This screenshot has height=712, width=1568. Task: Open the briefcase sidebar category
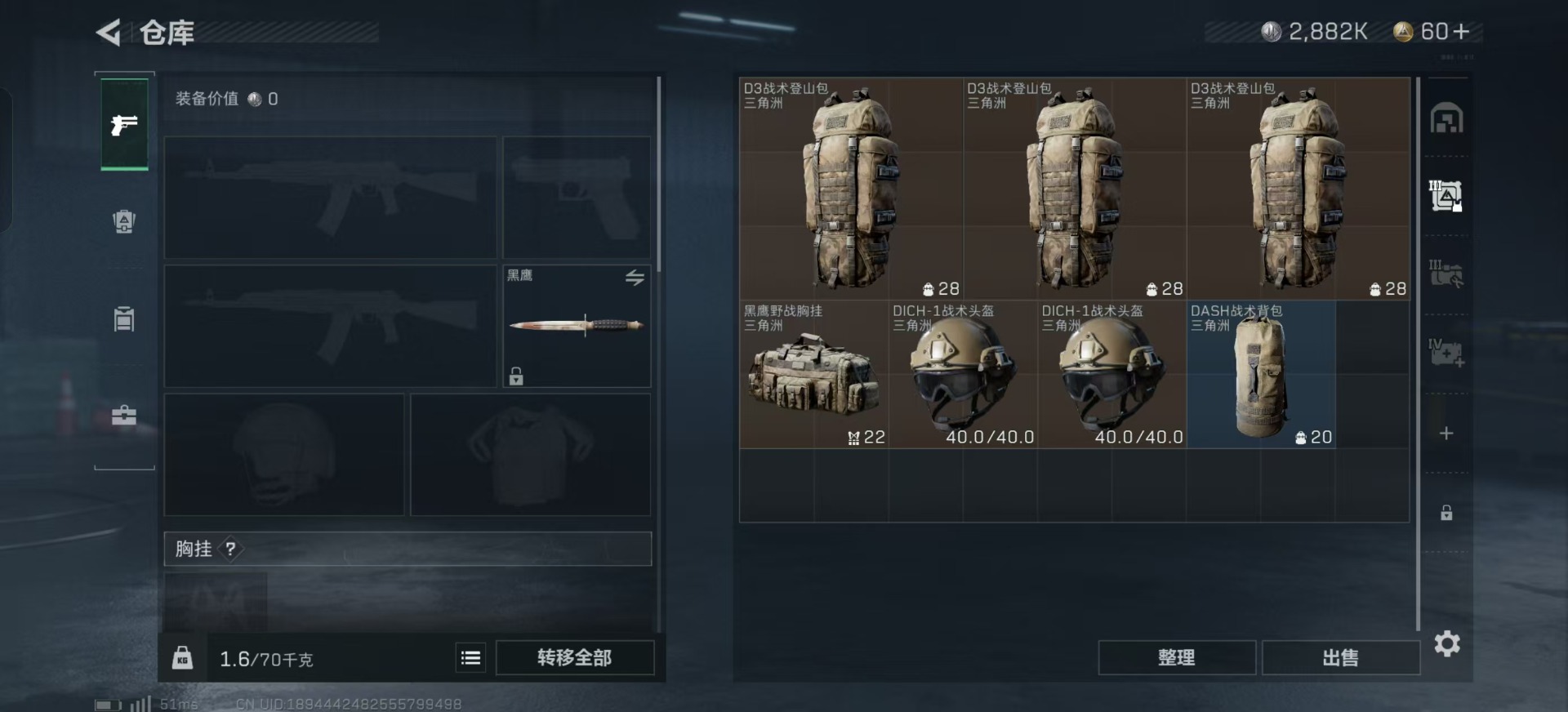tap(124, 416)
